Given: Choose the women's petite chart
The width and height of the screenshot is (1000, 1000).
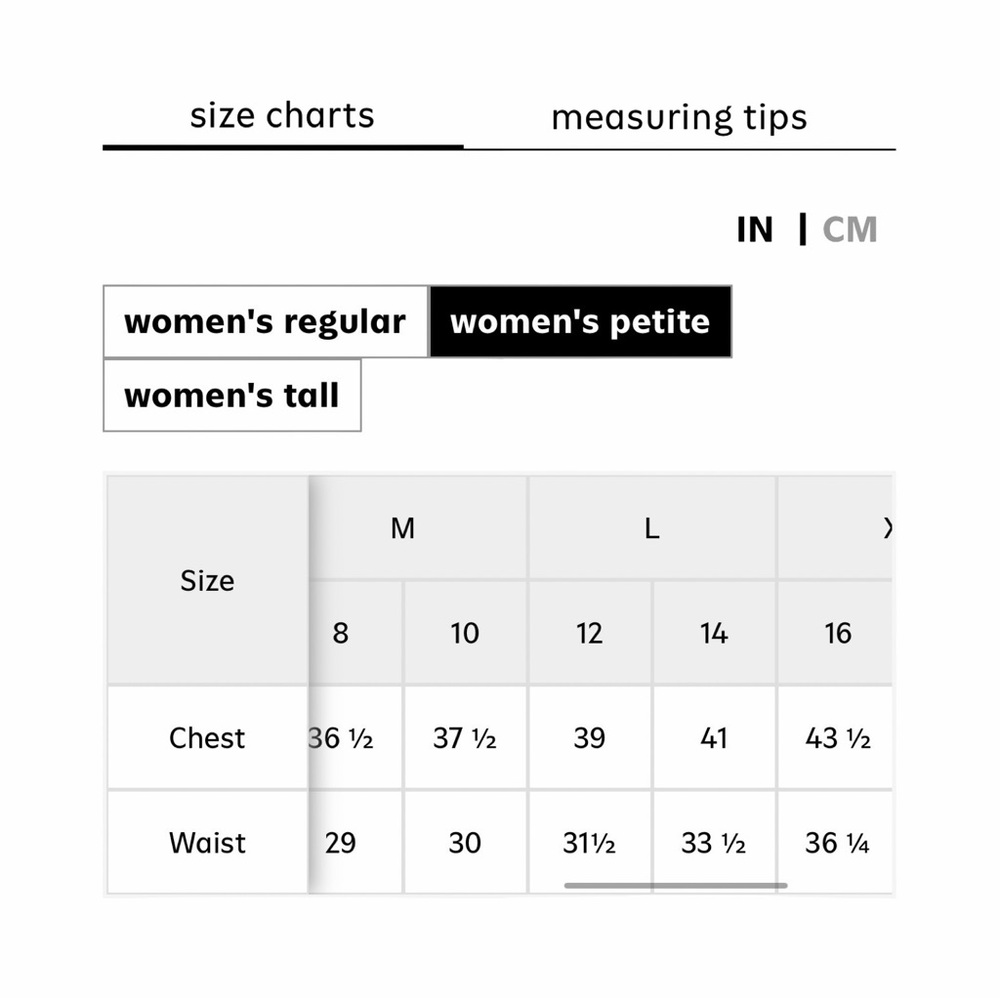Looking at the screenshot, I should 580,322.
